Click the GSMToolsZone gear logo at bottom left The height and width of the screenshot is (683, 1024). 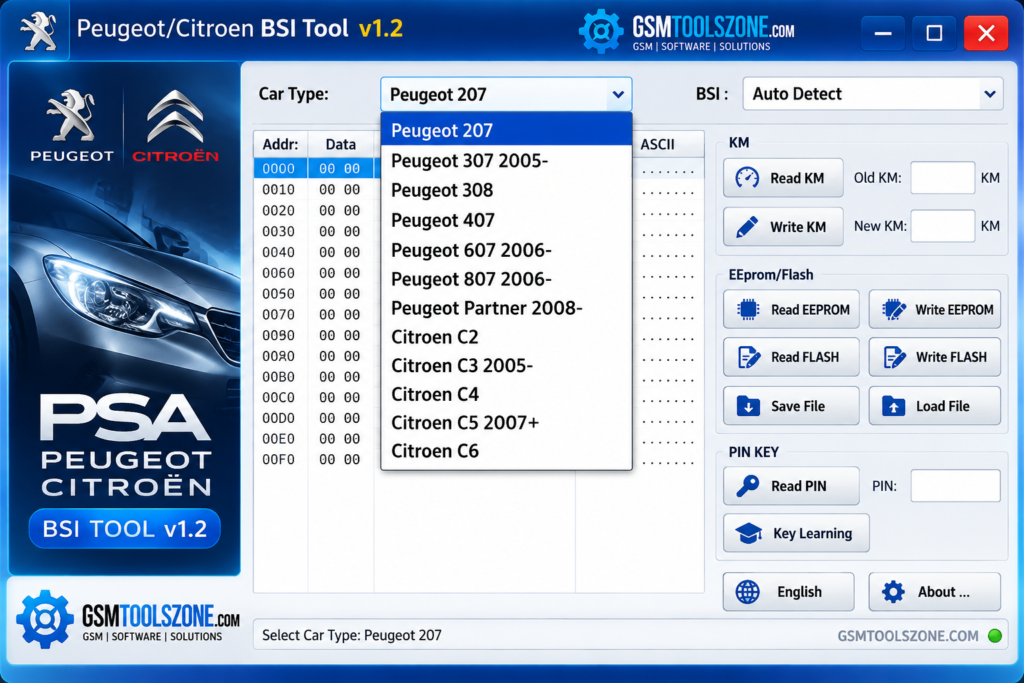pyautogui.click(x=44, y=619)
